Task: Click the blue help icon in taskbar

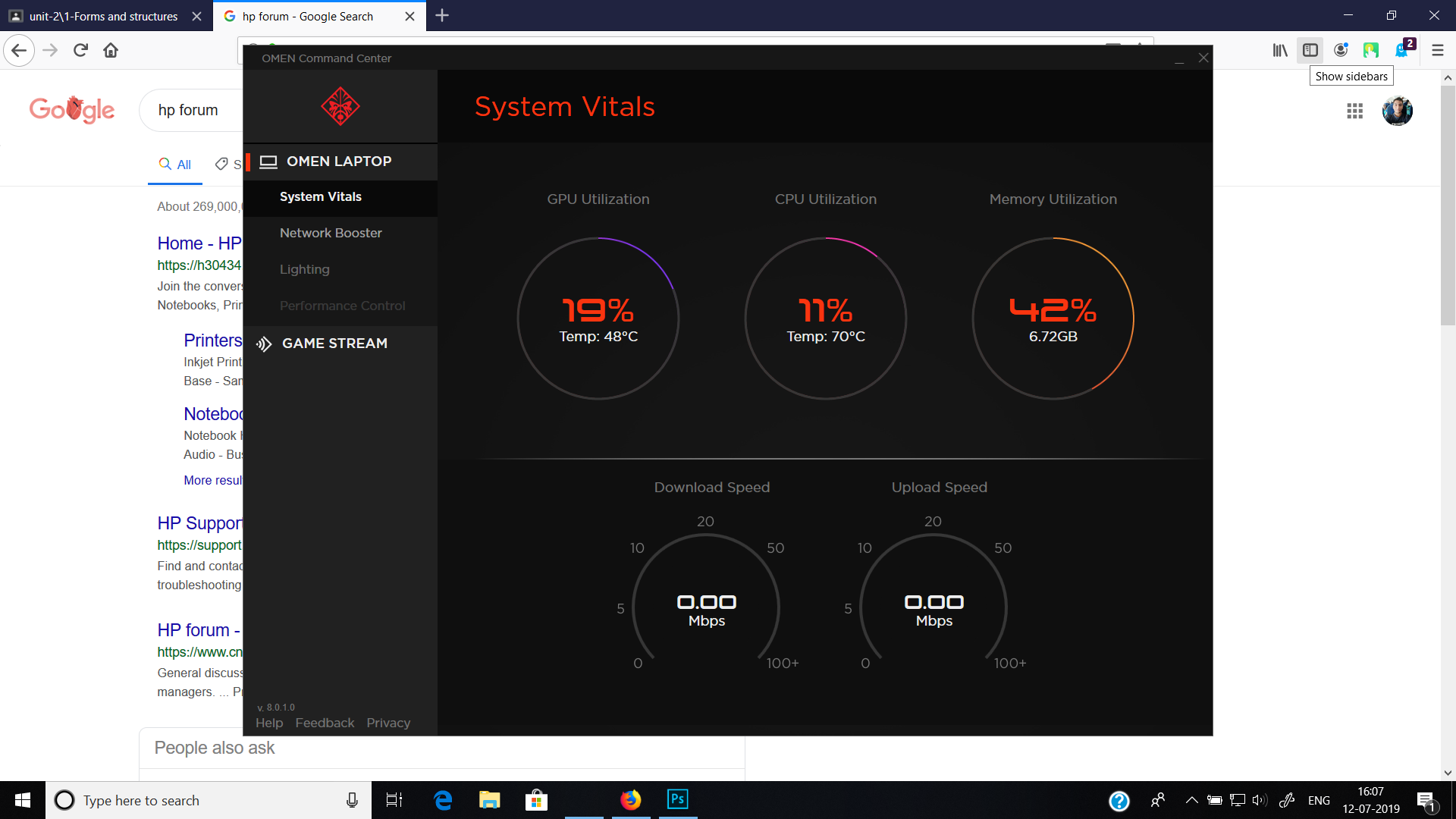Action: pyautogui.click(x=1119, y=801)
